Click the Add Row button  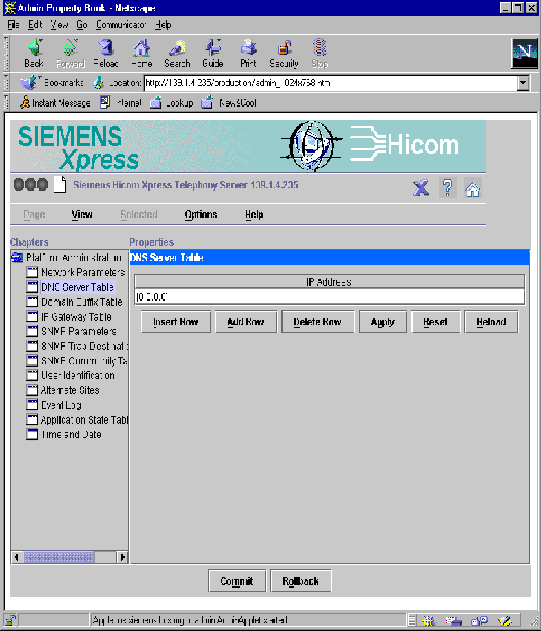[246, 322]
